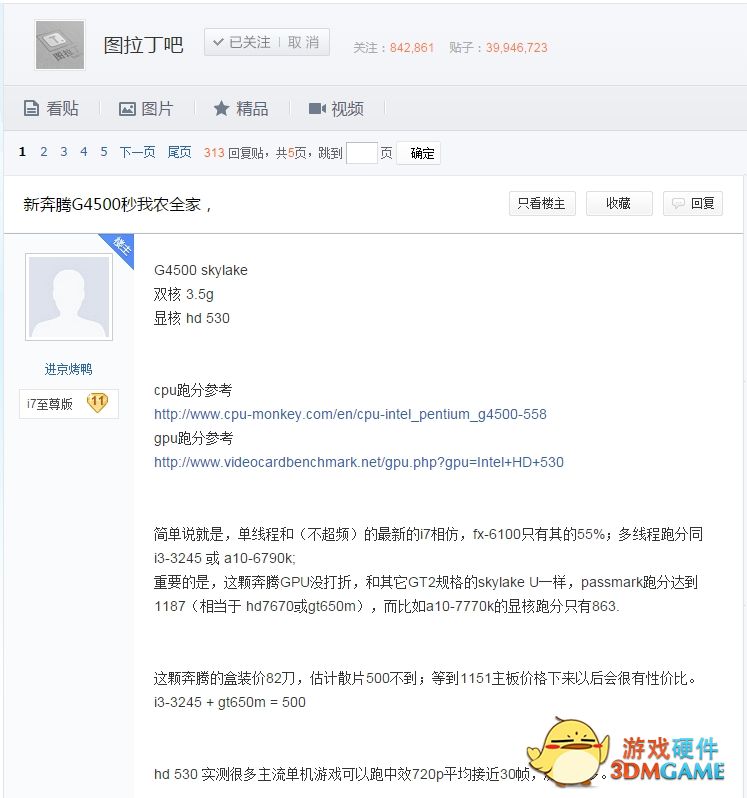Focus the page number input field
This screenshot has height=798, width=747.
tap(361, 153)
